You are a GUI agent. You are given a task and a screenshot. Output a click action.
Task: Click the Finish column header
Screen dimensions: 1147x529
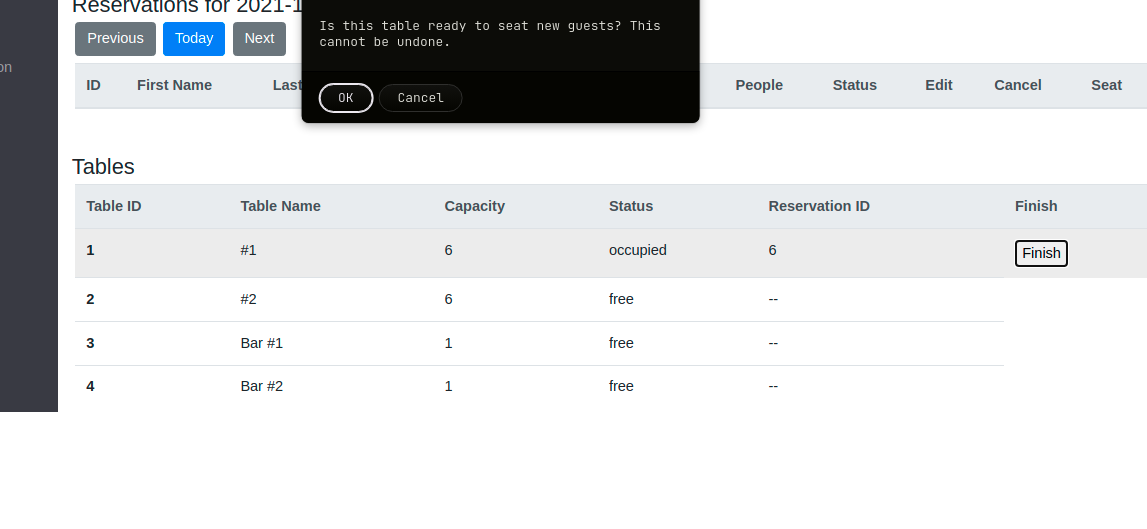[1036, 206]
